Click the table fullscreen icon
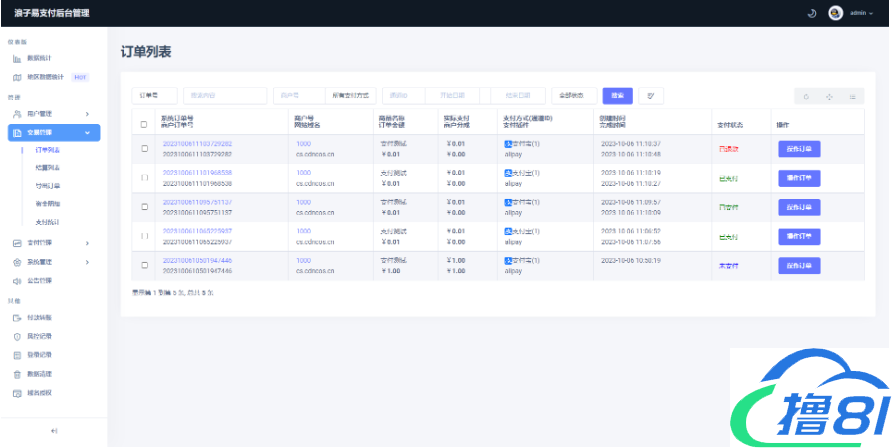The width and height of the screenshot is (892, 448). [x=829, y=96]
